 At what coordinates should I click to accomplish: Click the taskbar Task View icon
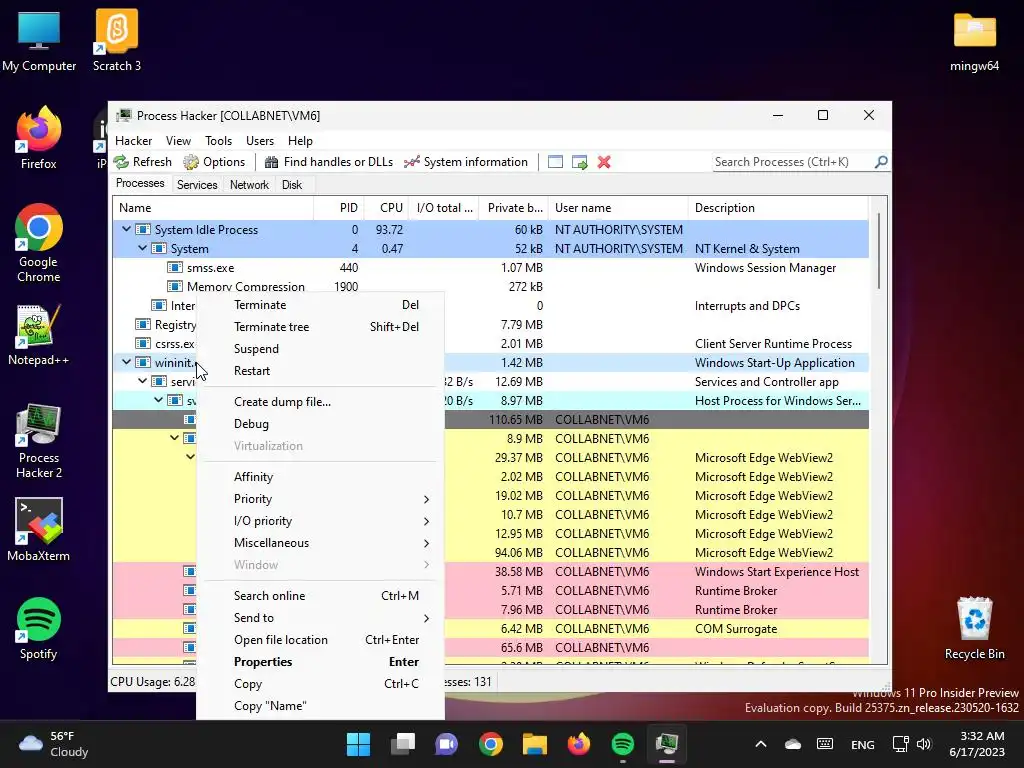pyautogui.click(x=402, y=744)
